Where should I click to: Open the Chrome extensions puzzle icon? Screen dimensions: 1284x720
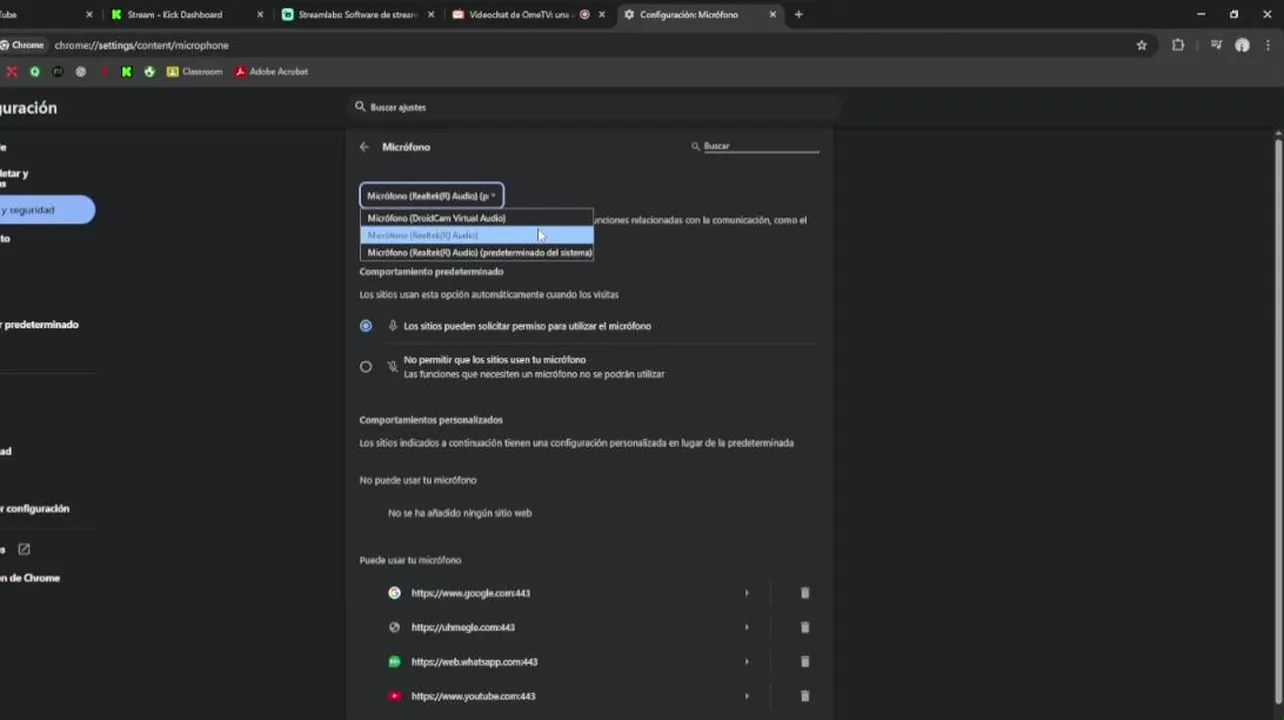click(1178, 45)
